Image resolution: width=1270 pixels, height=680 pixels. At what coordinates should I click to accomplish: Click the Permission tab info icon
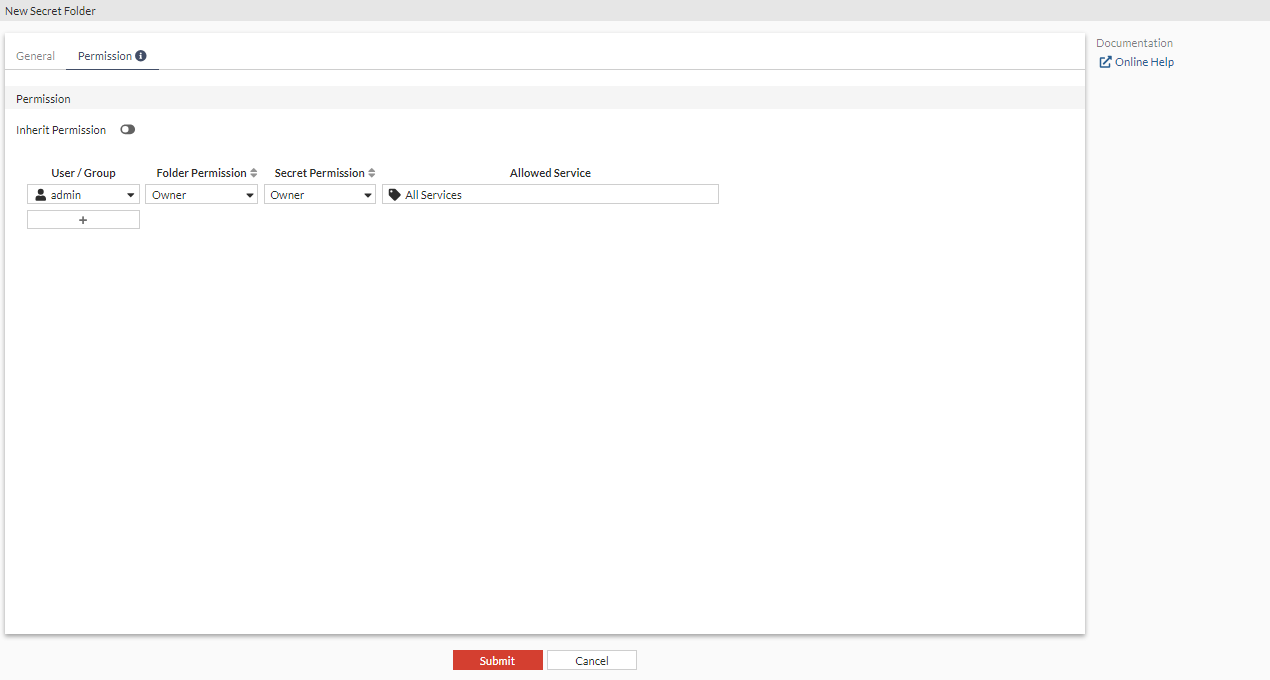coord(141,56)
